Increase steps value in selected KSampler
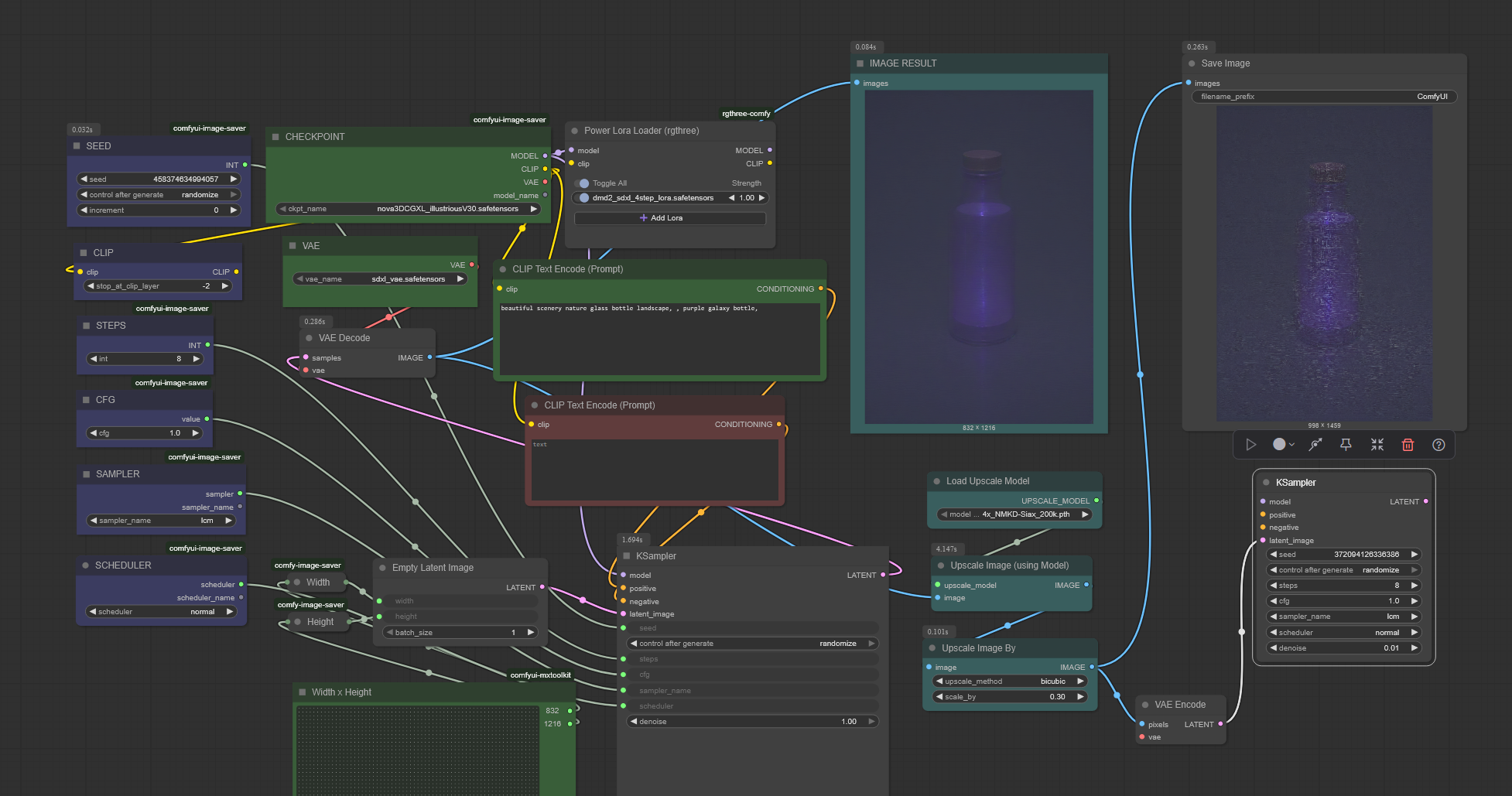Viewport: 1512px width, 796px height. coord(1415,586)
